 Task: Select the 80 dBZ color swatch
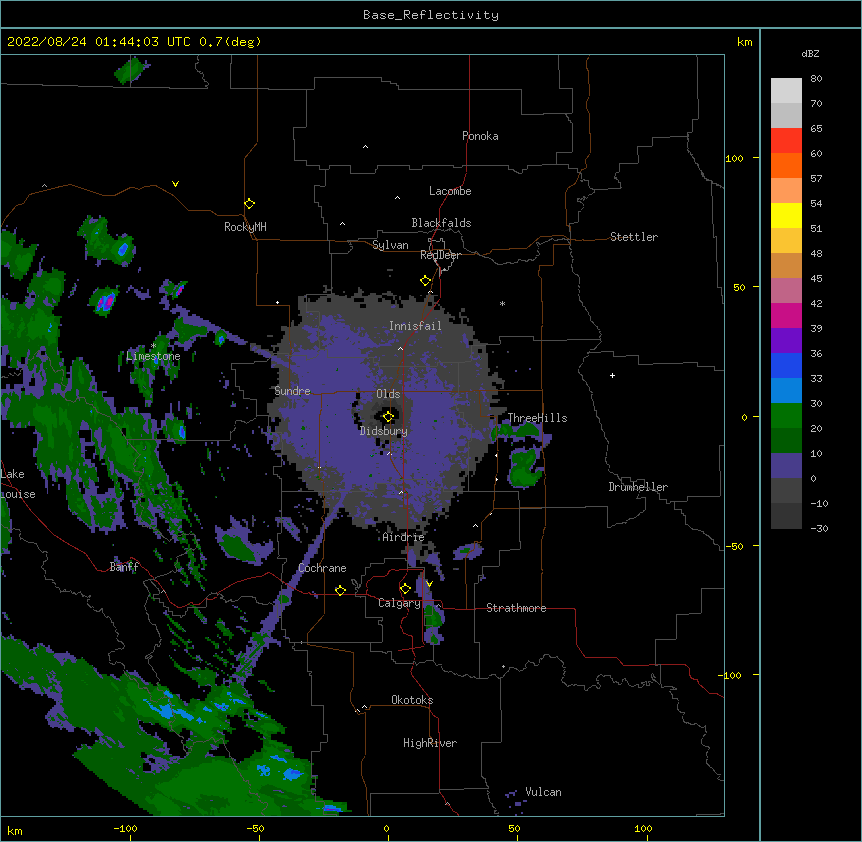click(x=786, y=91)
